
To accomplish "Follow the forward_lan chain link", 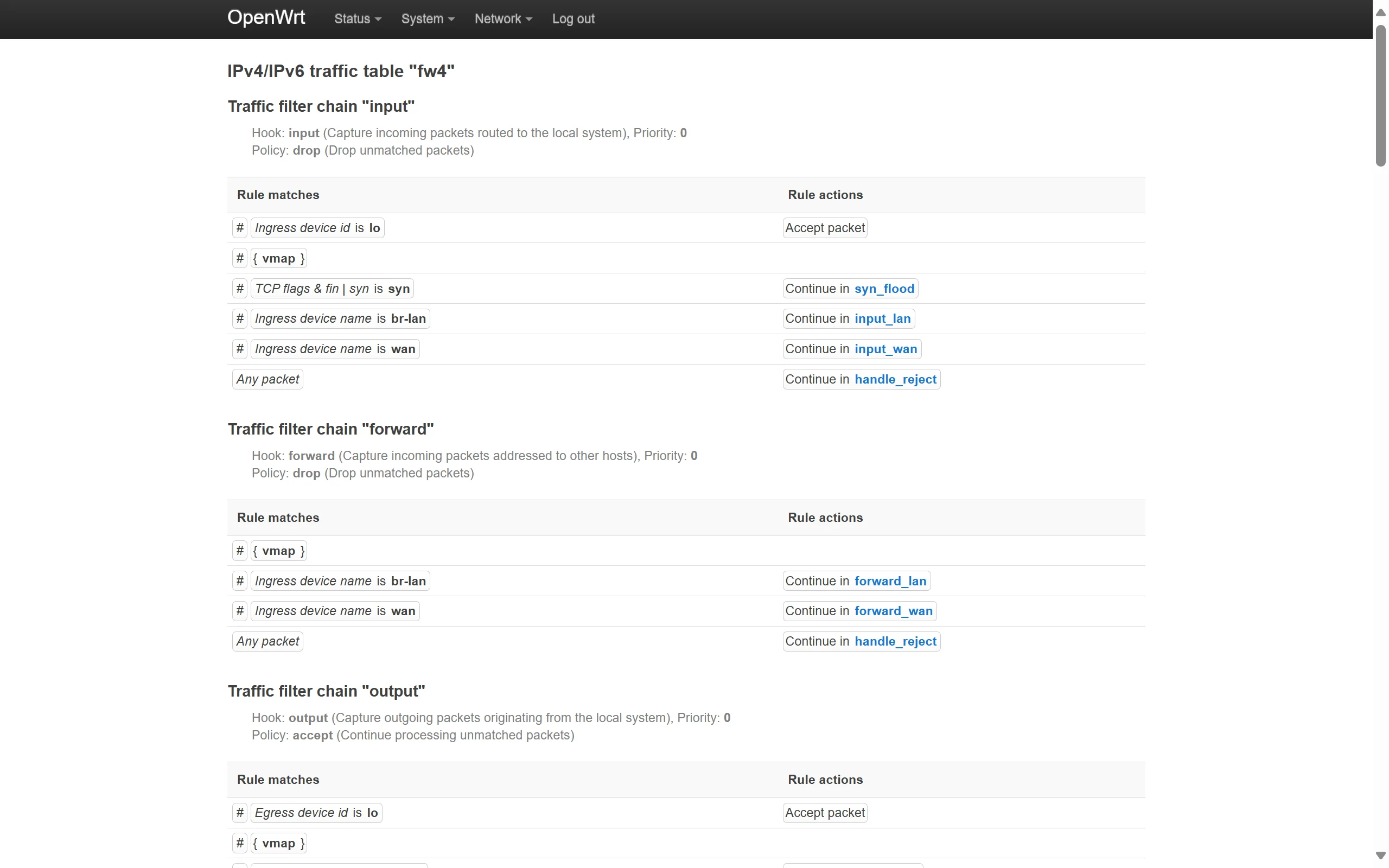I will click(890, 581).
